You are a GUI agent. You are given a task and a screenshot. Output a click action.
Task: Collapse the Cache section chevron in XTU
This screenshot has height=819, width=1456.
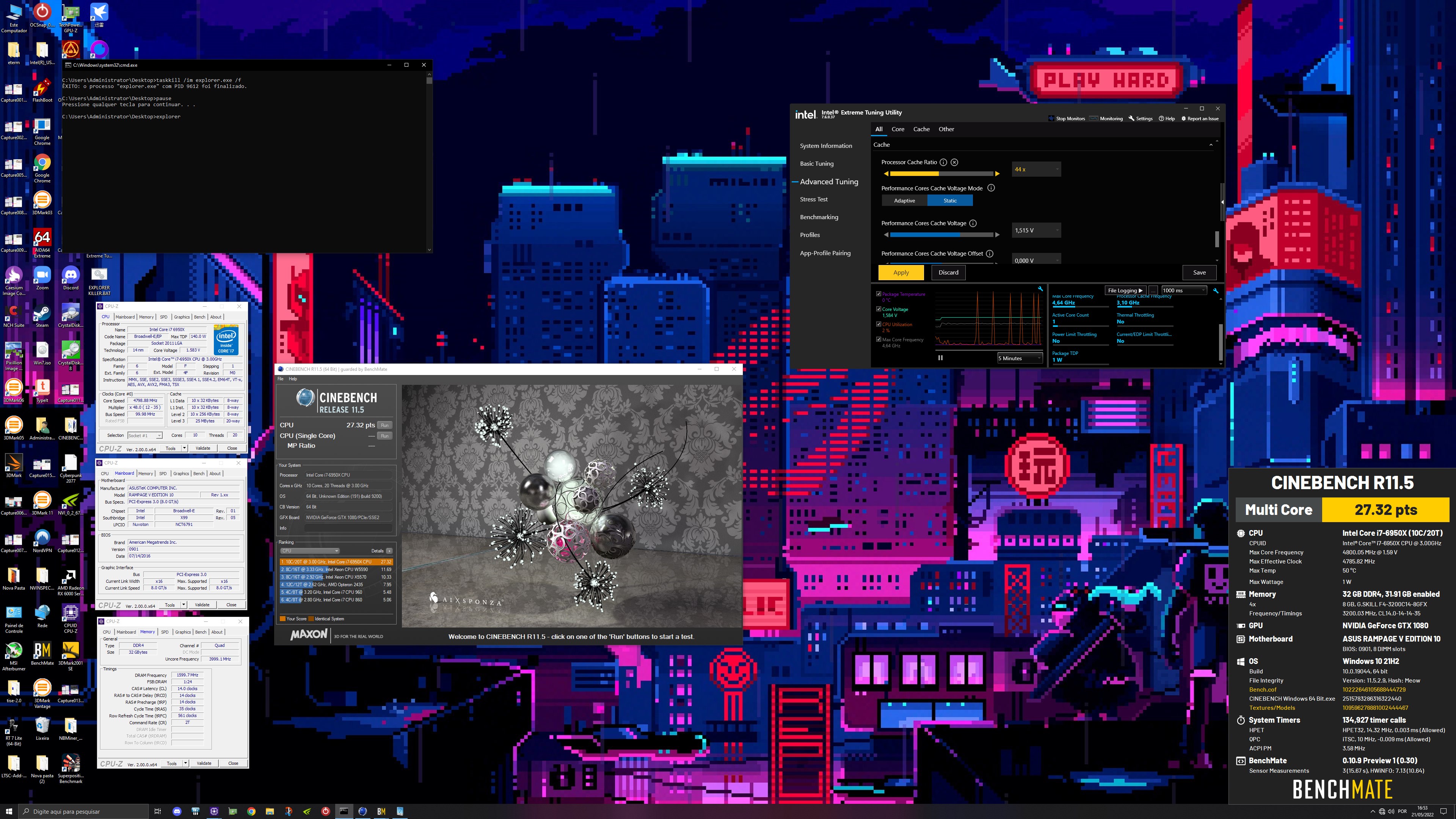(1211, 145)
